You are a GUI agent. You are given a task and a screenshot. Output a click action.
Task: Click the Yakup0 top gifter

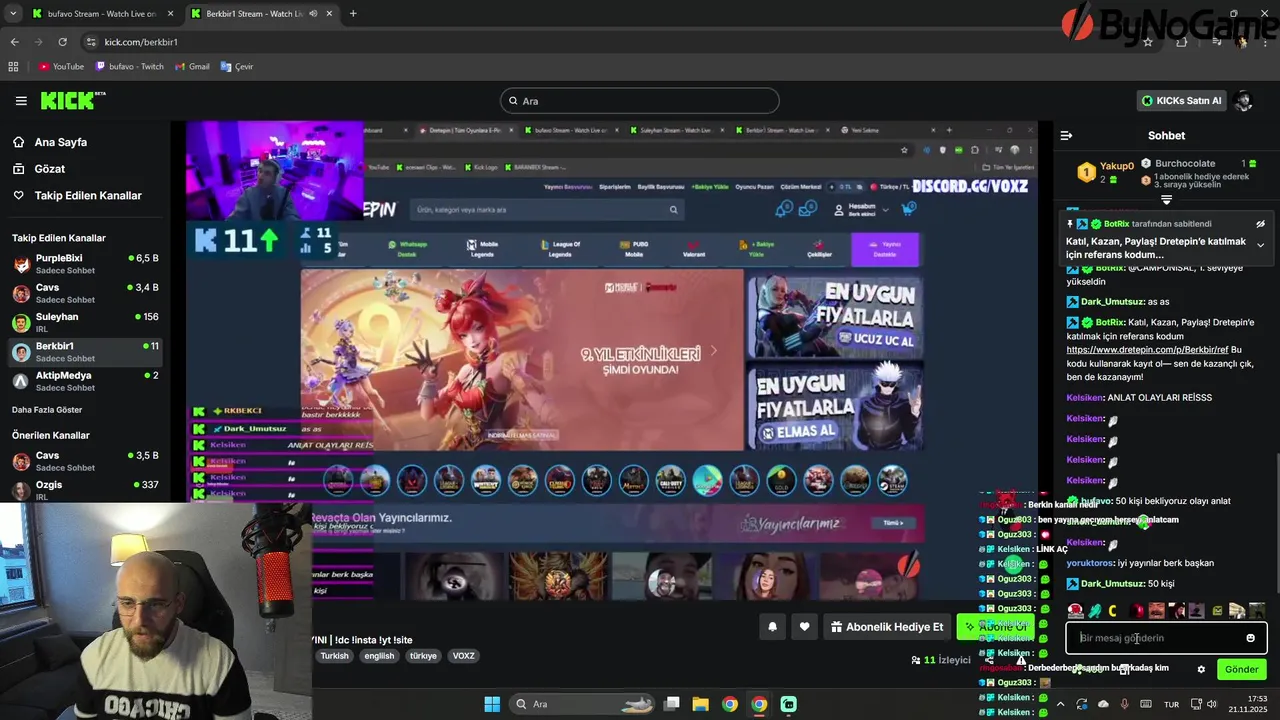click(1105, 172)
